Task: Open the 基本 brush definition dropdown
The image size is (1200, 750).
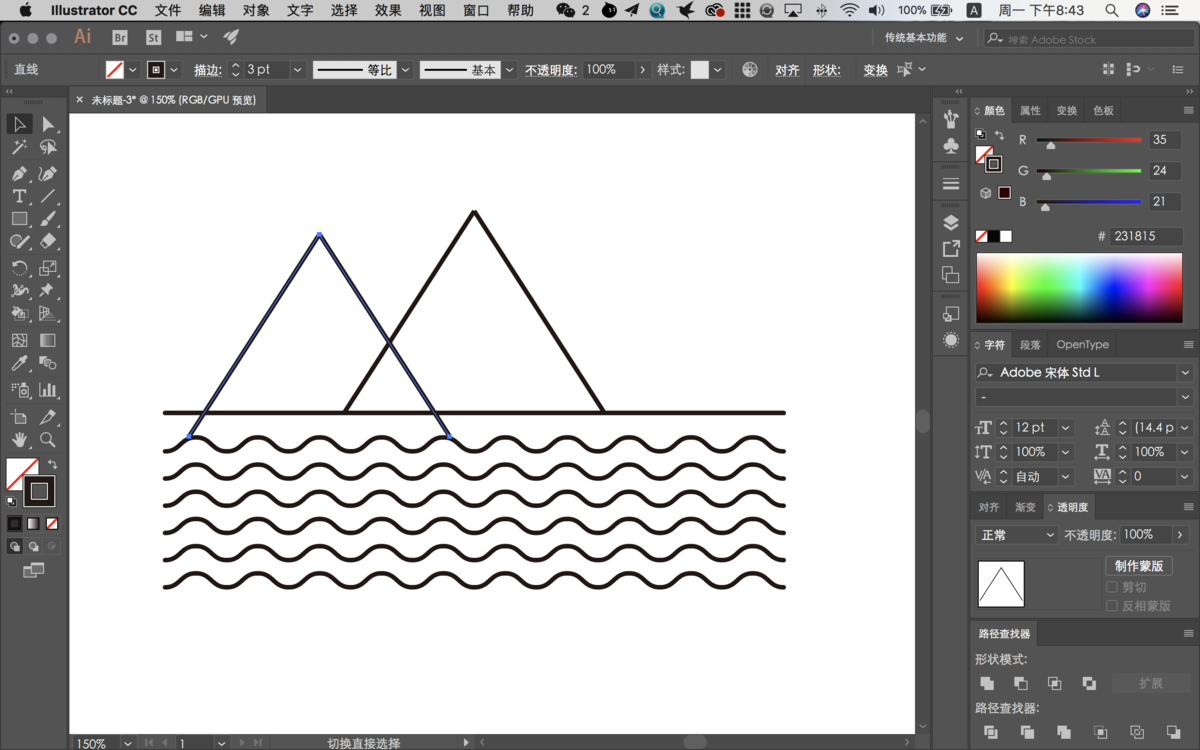Action: (509, 70)
